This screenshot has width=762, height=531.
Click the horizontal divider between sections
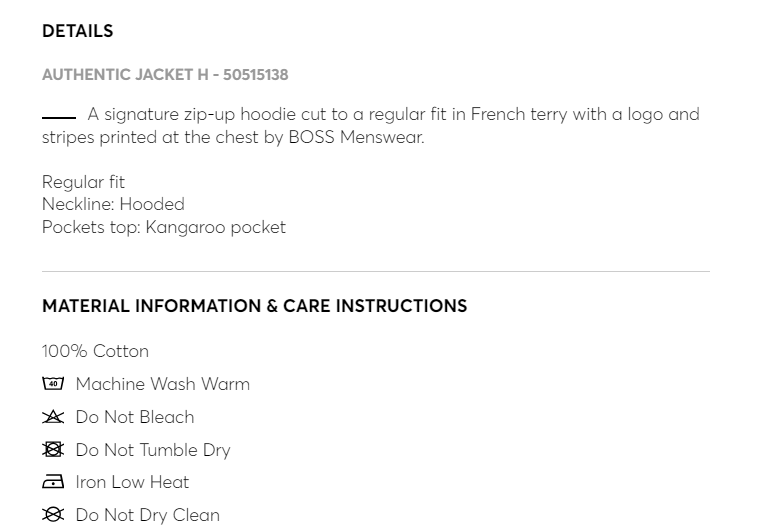(x=376, y=271)
